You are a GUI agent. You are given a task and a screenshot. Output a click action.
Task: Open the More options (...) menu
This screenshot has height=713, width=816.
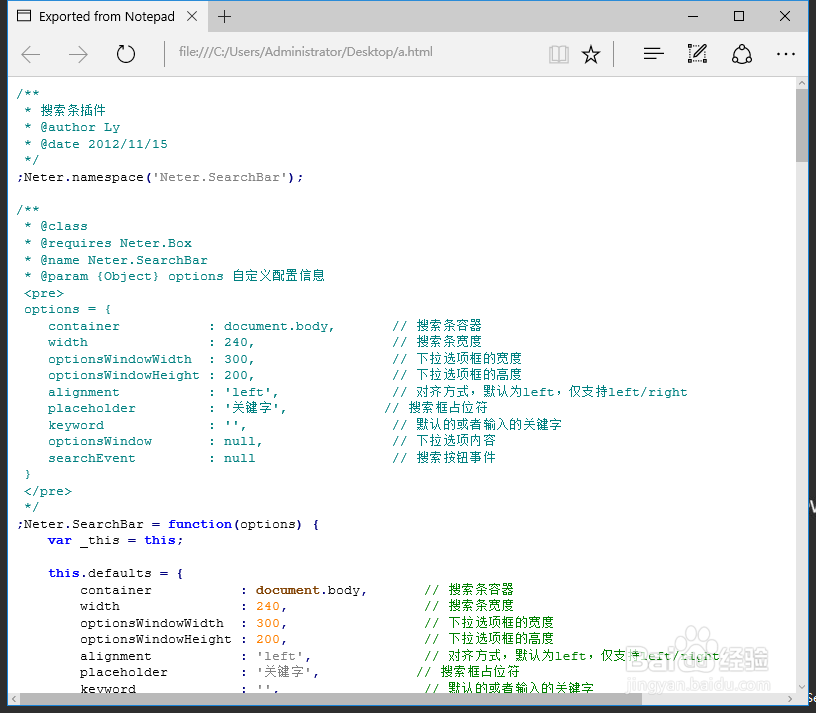pyautogui.click(x=786, y=54)
